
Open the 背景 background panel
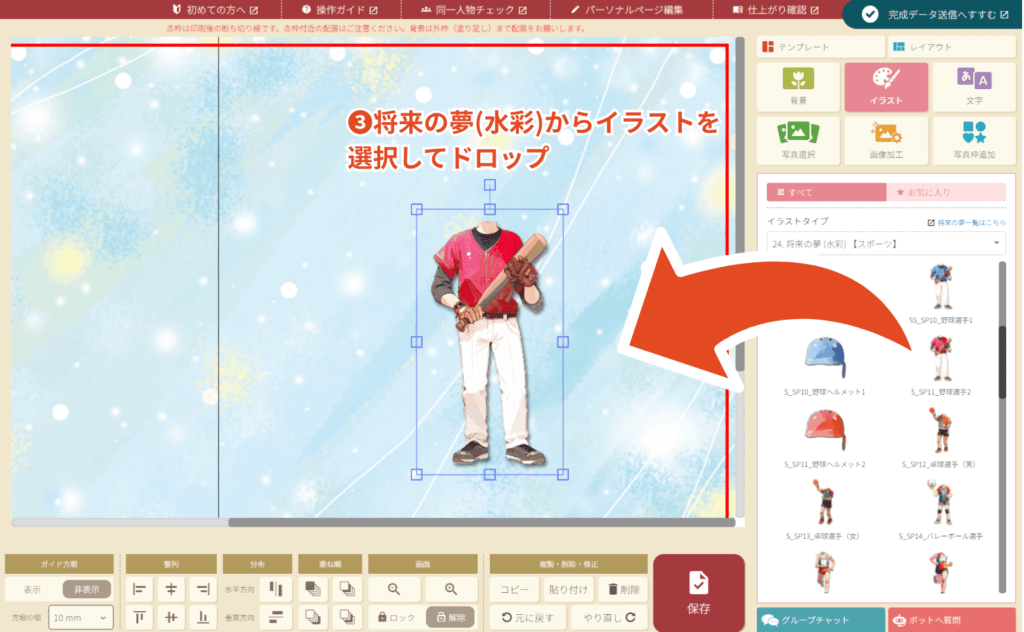797,87
